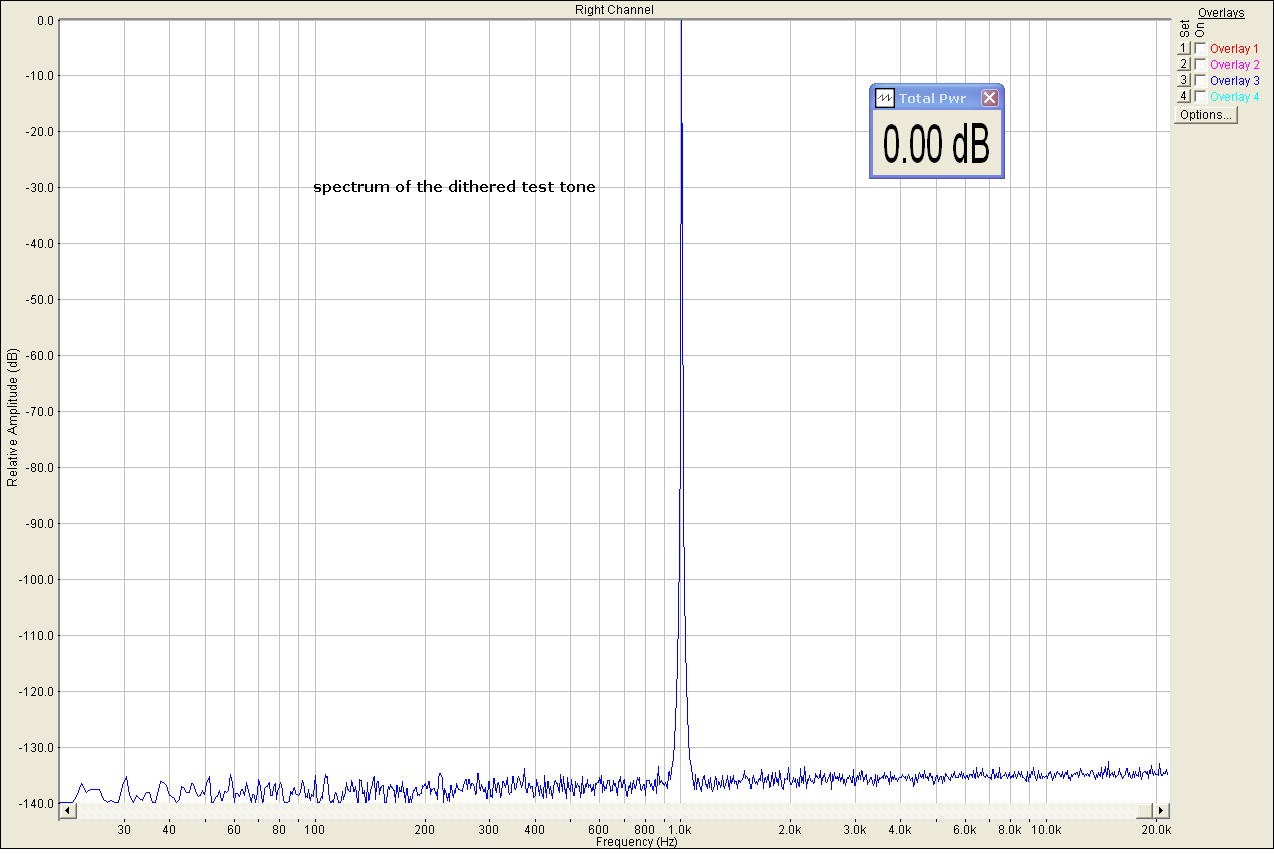Click the 'spectrum of the dithered test tone' label
This screenshot has width=1274, height=859.
454,187
